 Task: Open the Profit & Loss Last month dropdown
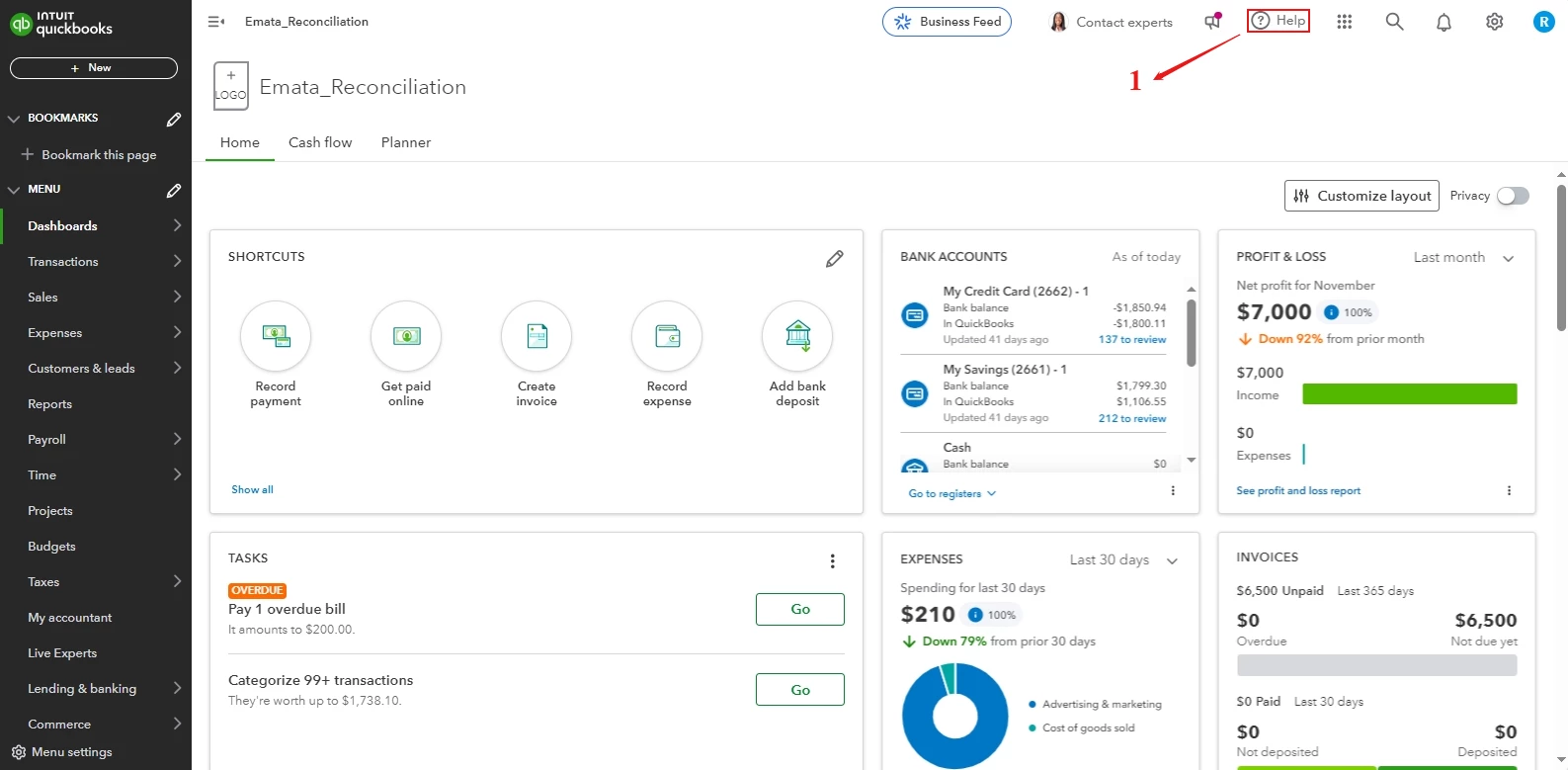(1464, 258)
